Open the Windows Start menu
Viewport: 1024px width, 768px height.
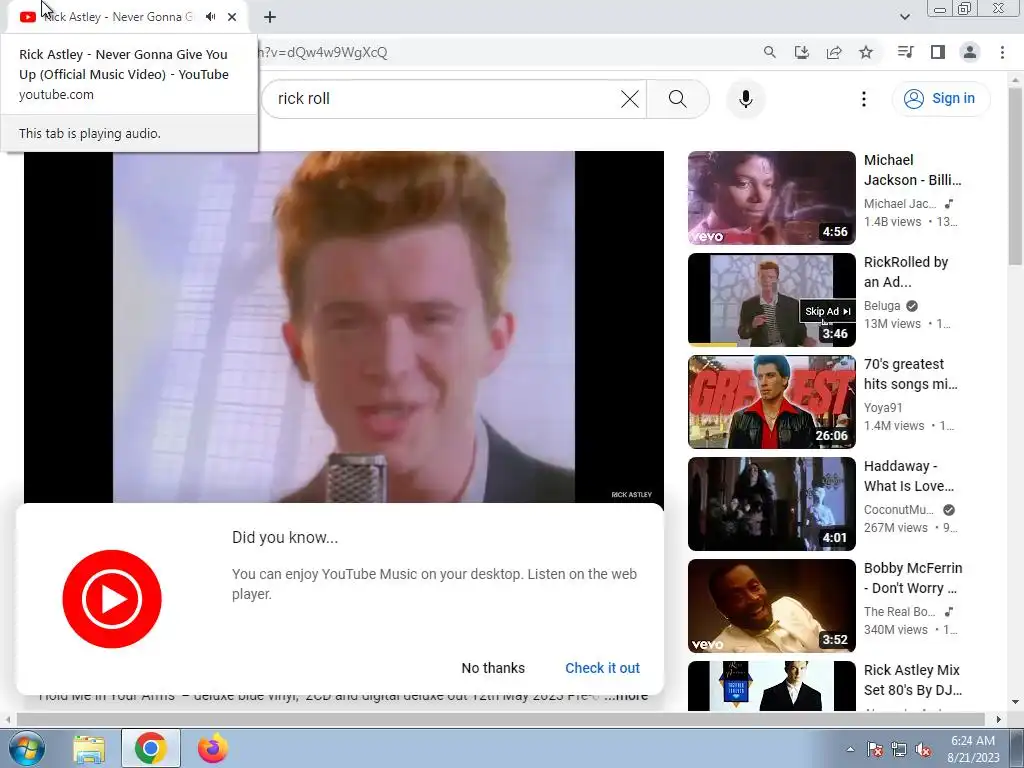pos(26,748)
